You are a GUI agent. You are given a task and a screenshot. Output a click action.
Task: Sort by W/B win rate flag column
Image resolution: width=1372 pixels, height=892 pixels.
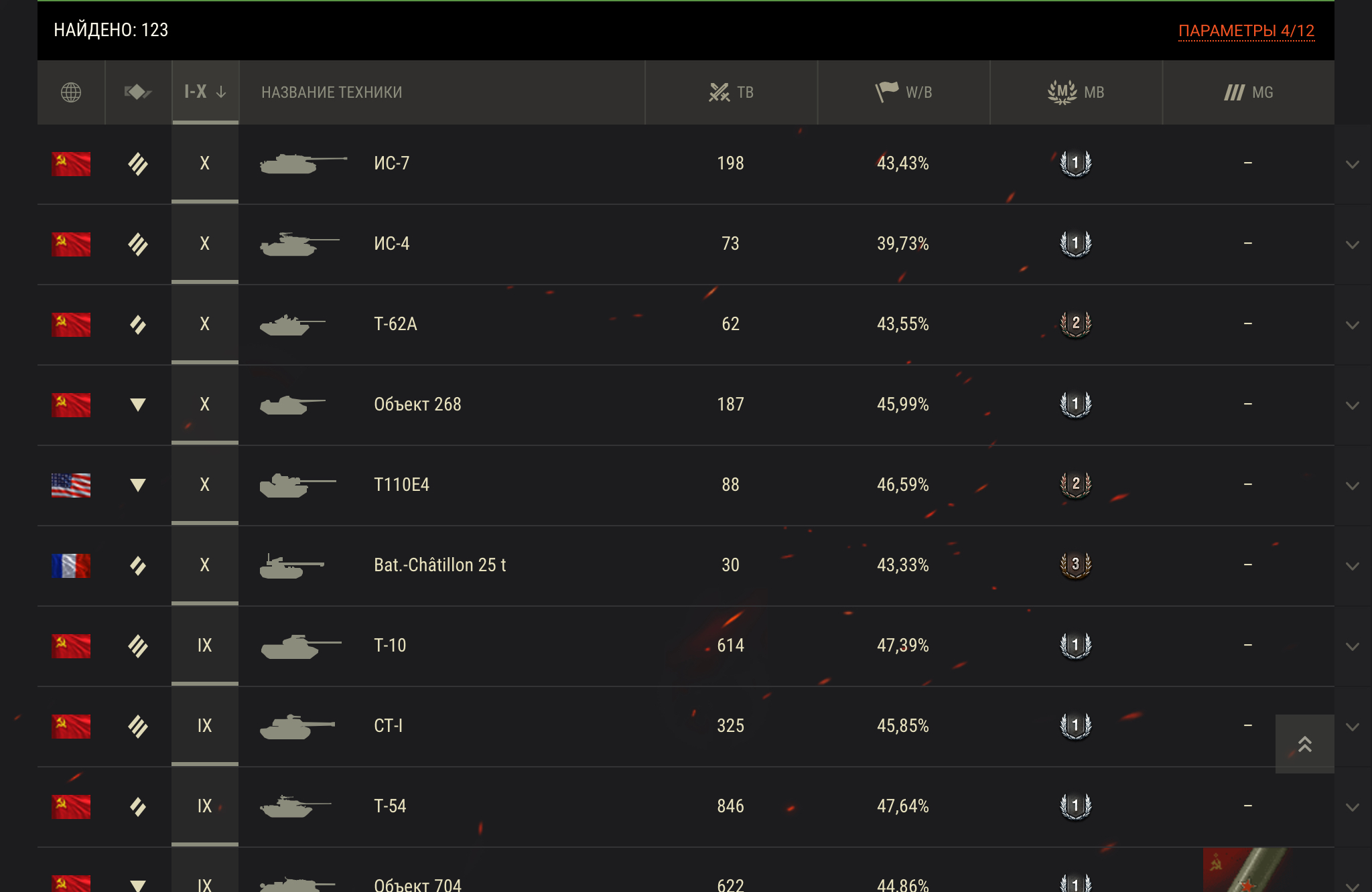[x=903, y=92]
